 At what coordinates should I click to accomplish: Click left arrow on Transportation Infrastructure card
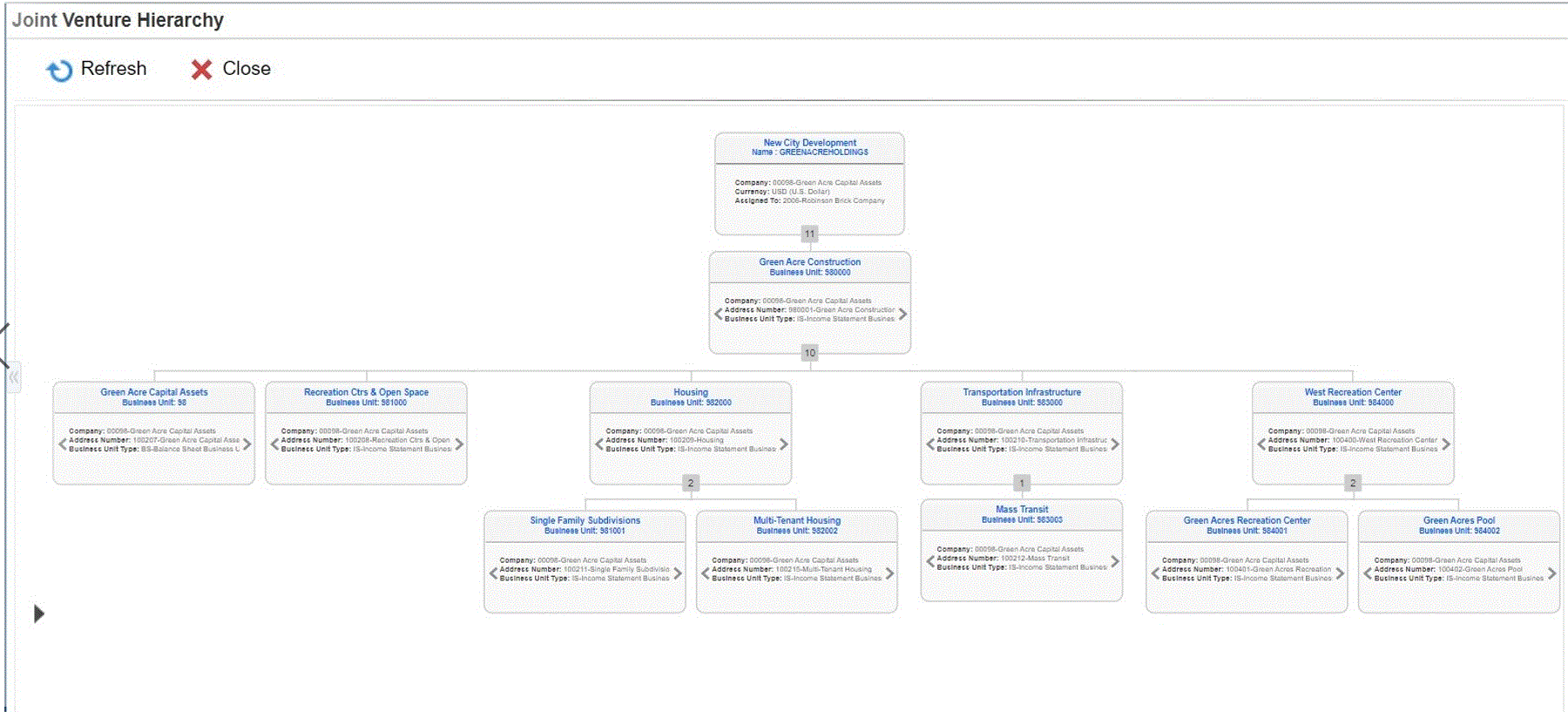(929, 444)
